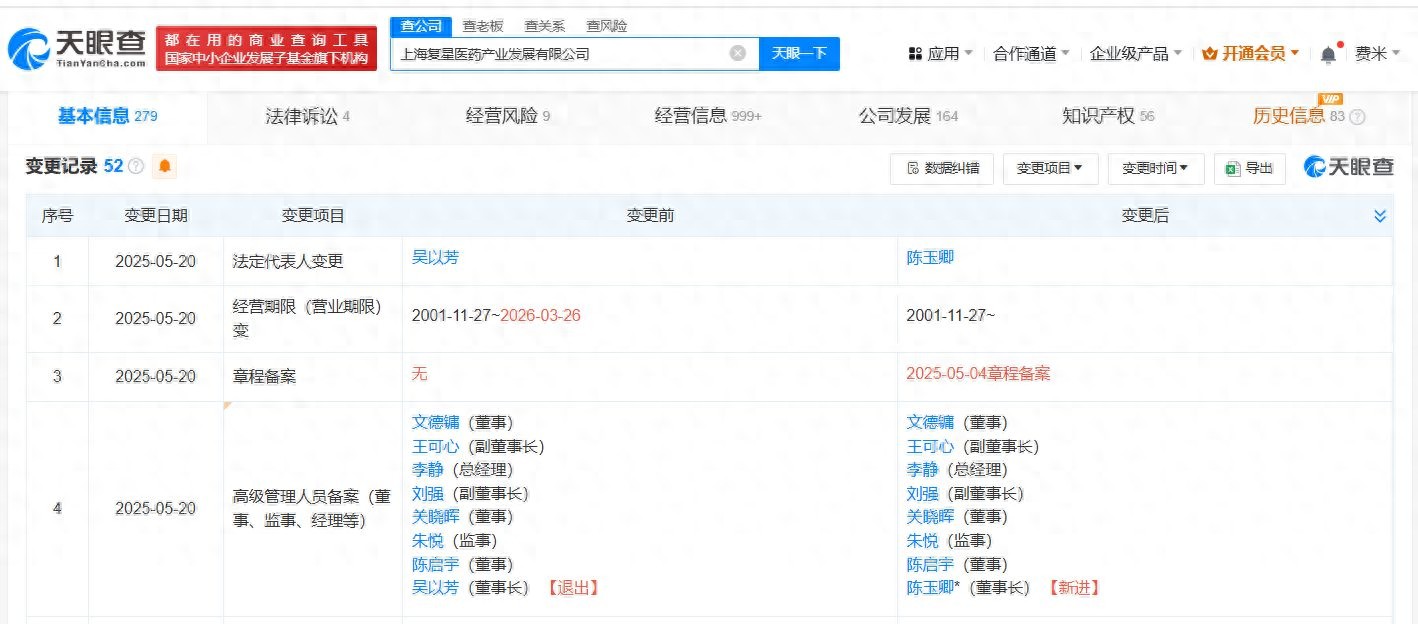Click the 导出 export button

1250,169
